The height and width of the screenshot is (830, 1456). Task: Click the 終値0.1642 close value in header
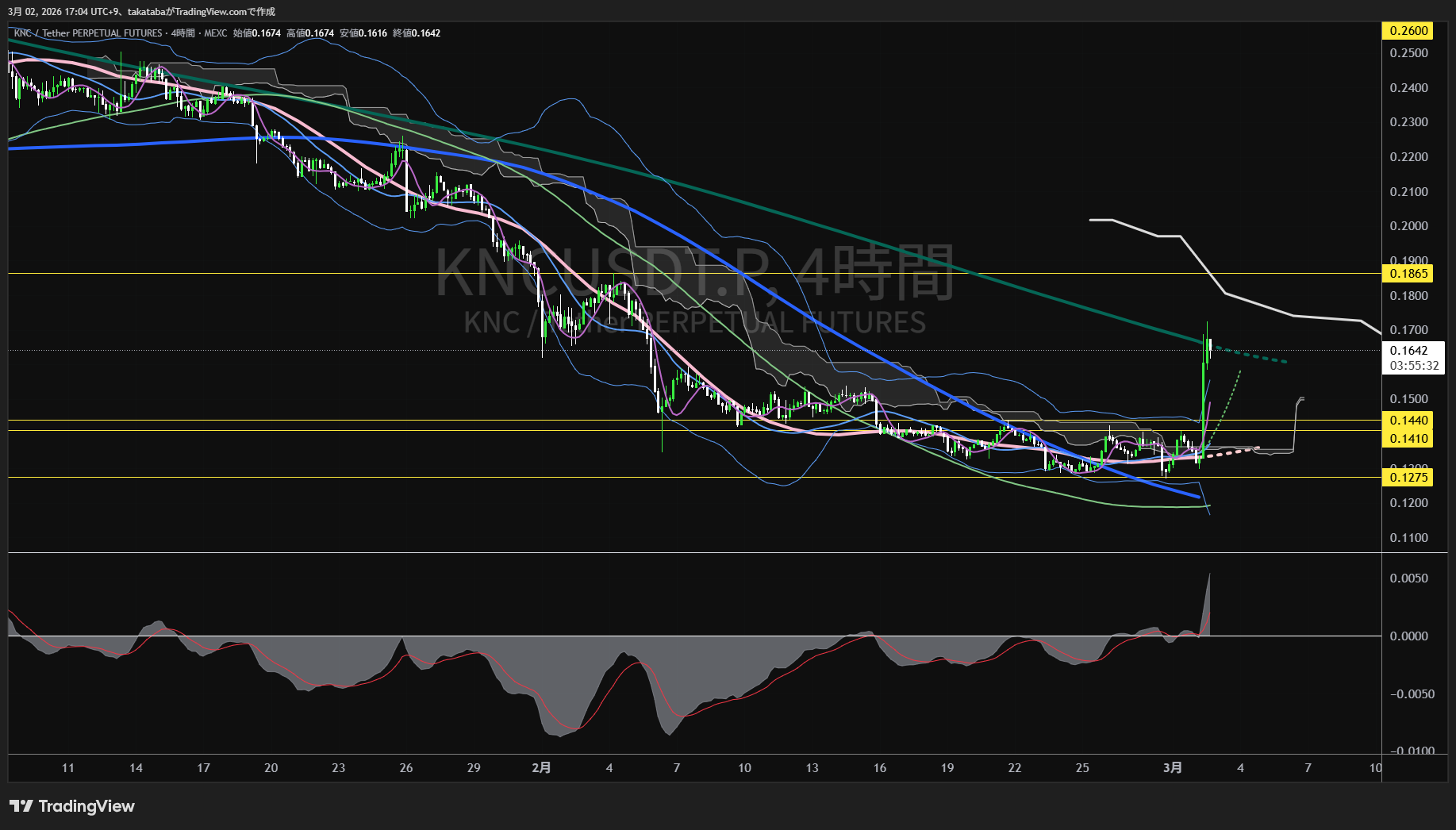tap(417, 33)
